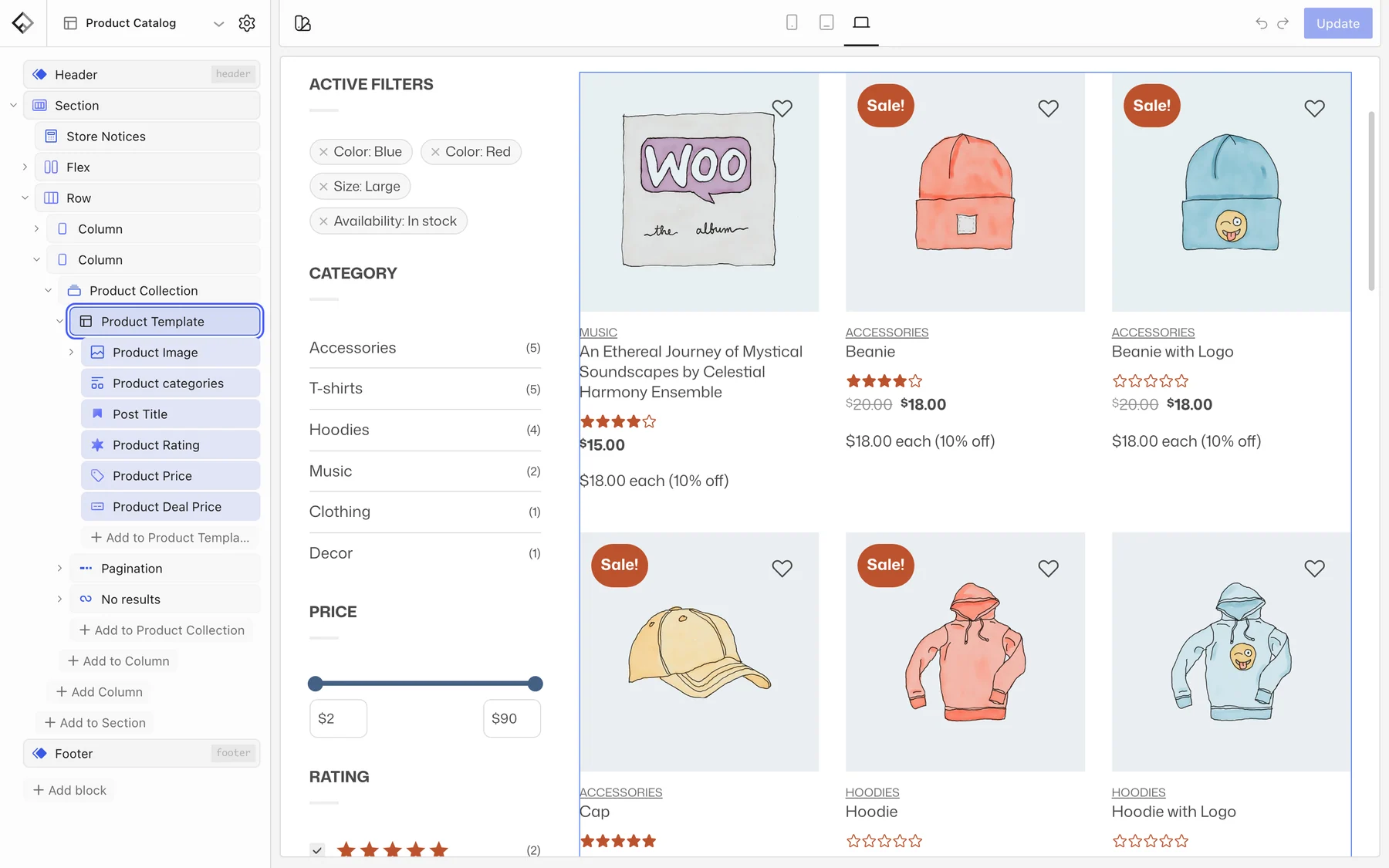Select the Store Notices block
Image resolution: width=1389 pixels, height=868 pixels.
pos(147,136)
